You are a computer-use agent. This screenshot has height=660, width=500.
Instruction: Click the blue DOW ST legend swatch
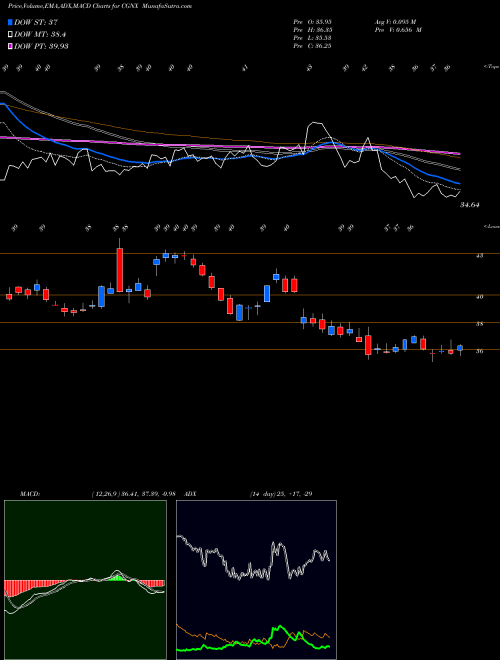(x=10, y=22)
